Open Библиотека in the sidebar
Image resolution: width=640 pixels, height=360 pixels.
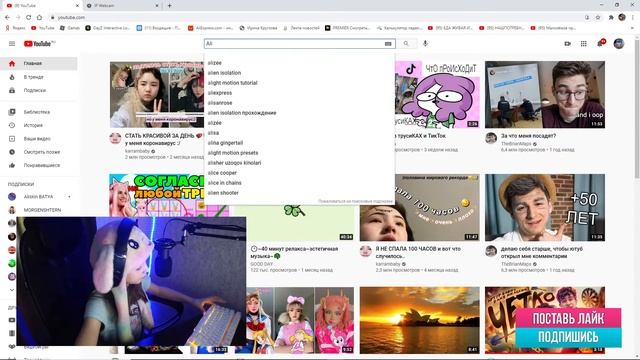(39, 112)
